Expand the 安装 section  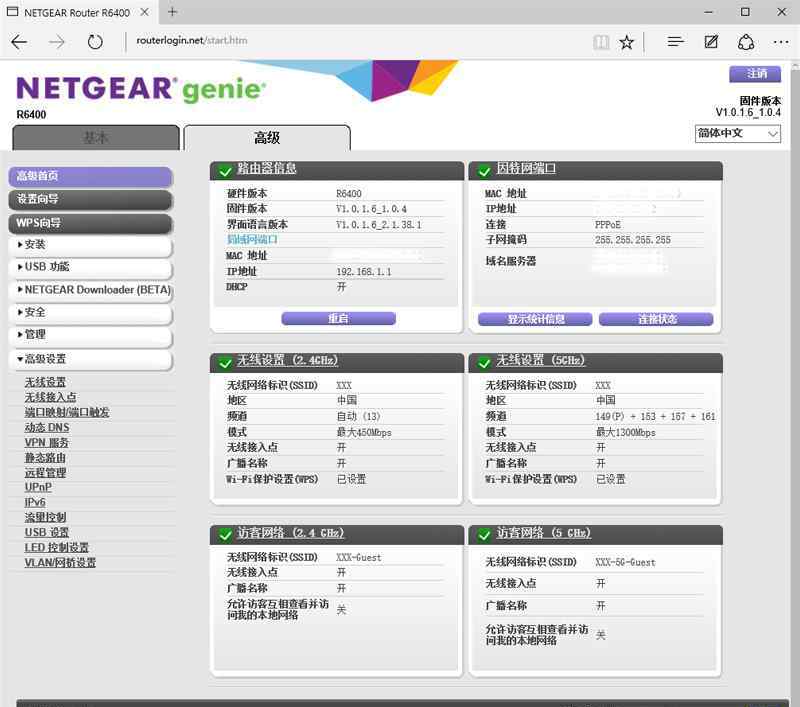coord(90,245)
